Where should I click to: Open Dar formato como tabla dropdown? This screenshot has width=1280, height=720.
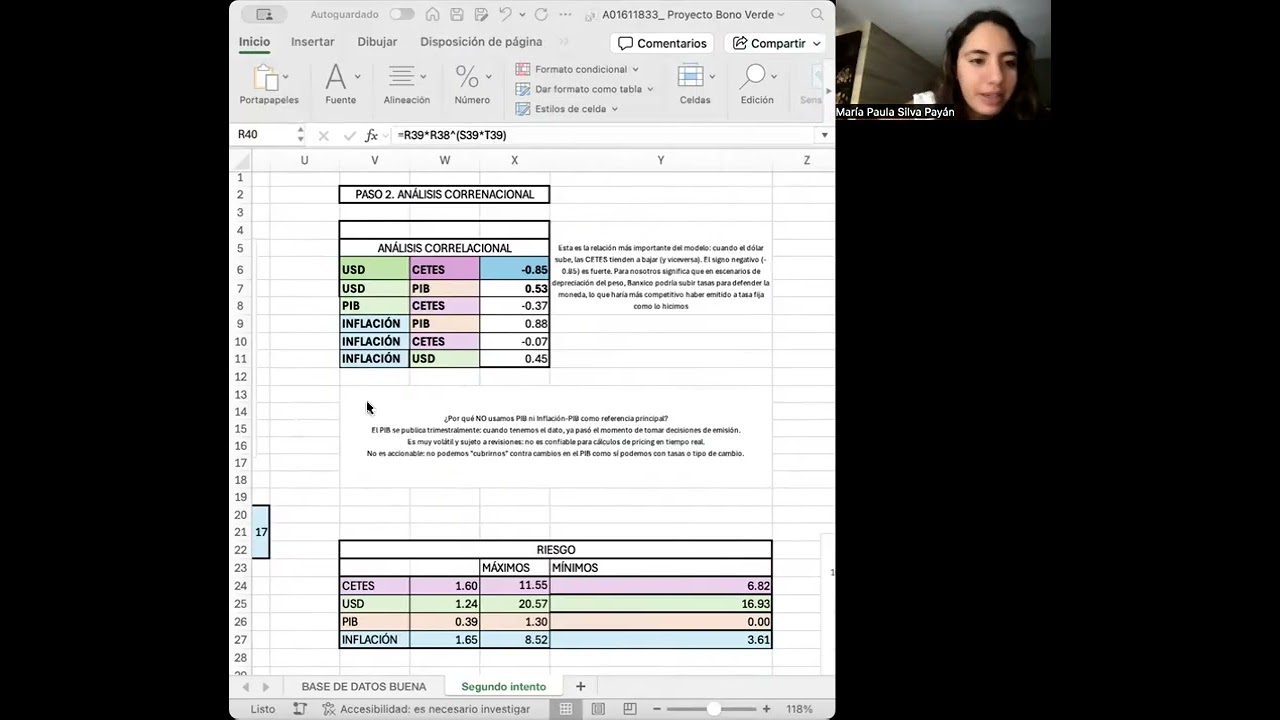coord(584,89)
